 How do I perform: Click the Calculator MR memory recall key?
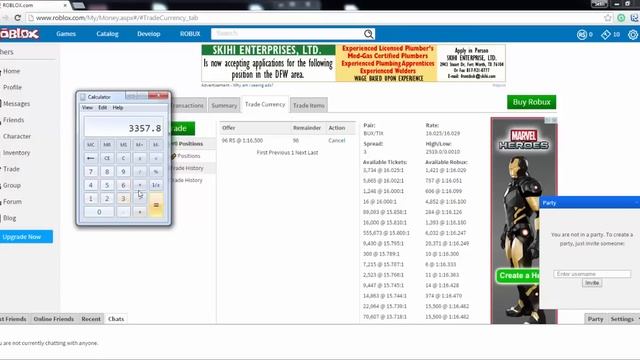107,144
